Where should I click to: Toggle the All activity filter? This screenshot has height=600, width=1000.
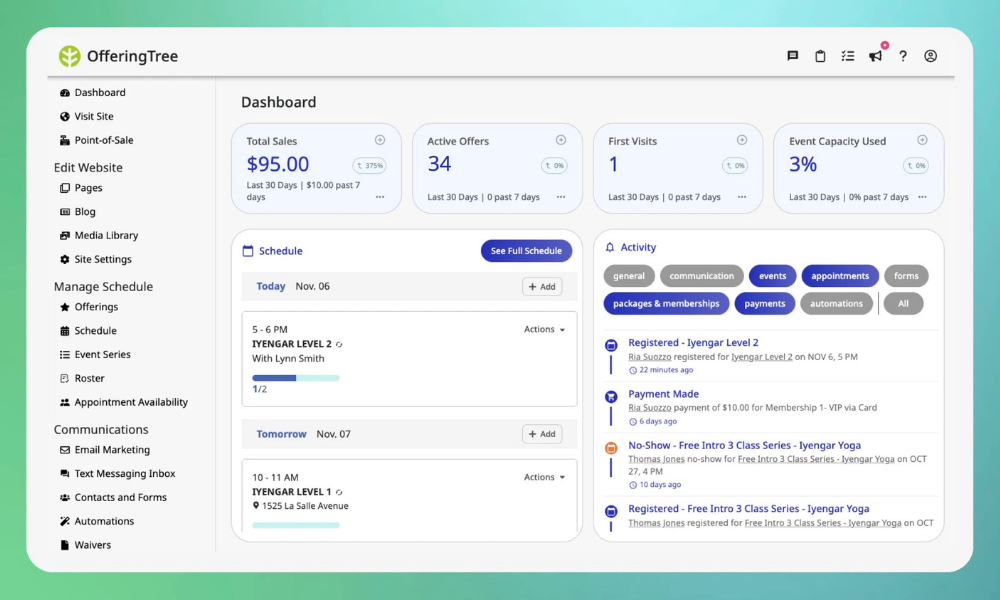click(903, 304)
